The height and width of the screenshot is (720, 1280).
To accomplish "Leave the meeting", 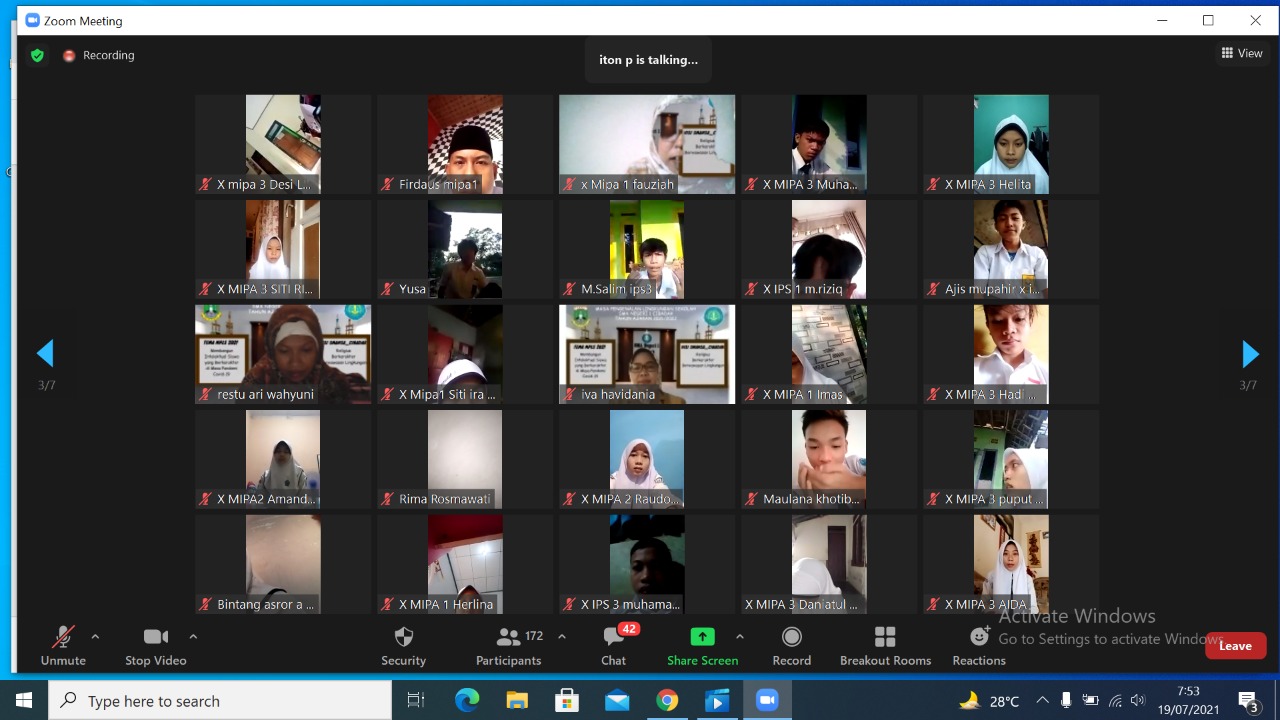I will [1235, 646].
